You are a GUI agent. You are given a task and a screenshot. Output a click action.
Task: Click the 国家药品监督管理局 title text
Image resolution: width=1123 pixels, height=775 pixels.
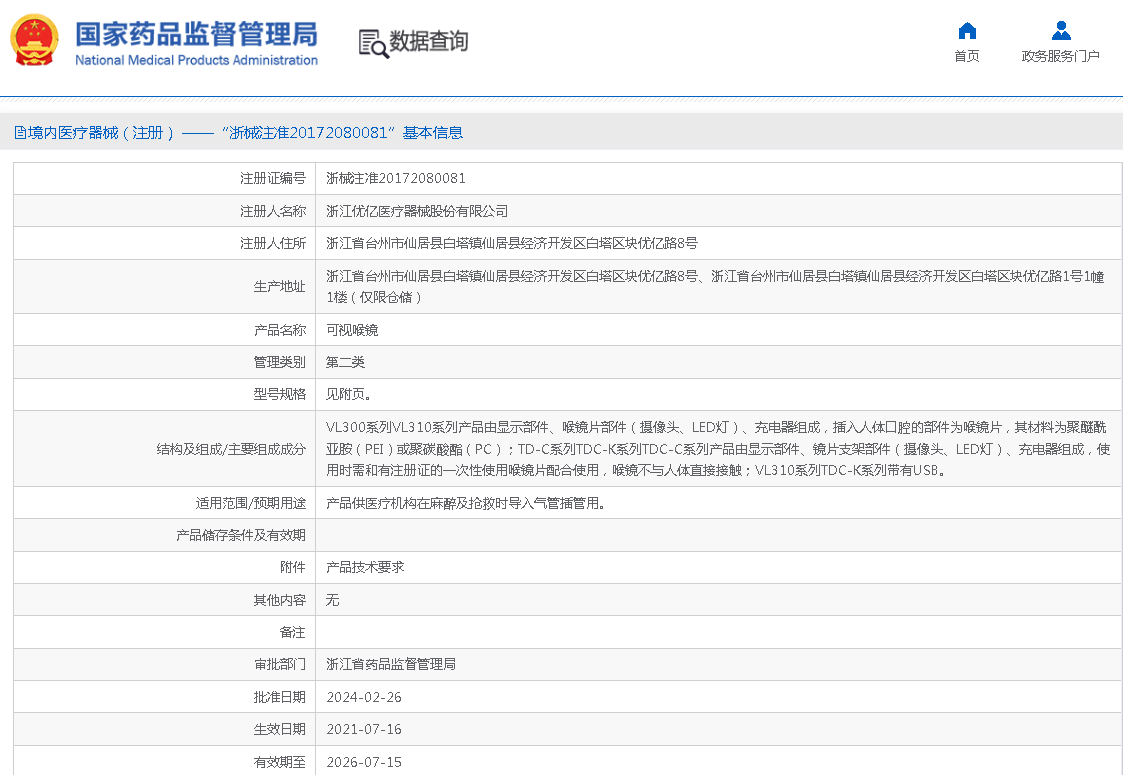point(196,33)
